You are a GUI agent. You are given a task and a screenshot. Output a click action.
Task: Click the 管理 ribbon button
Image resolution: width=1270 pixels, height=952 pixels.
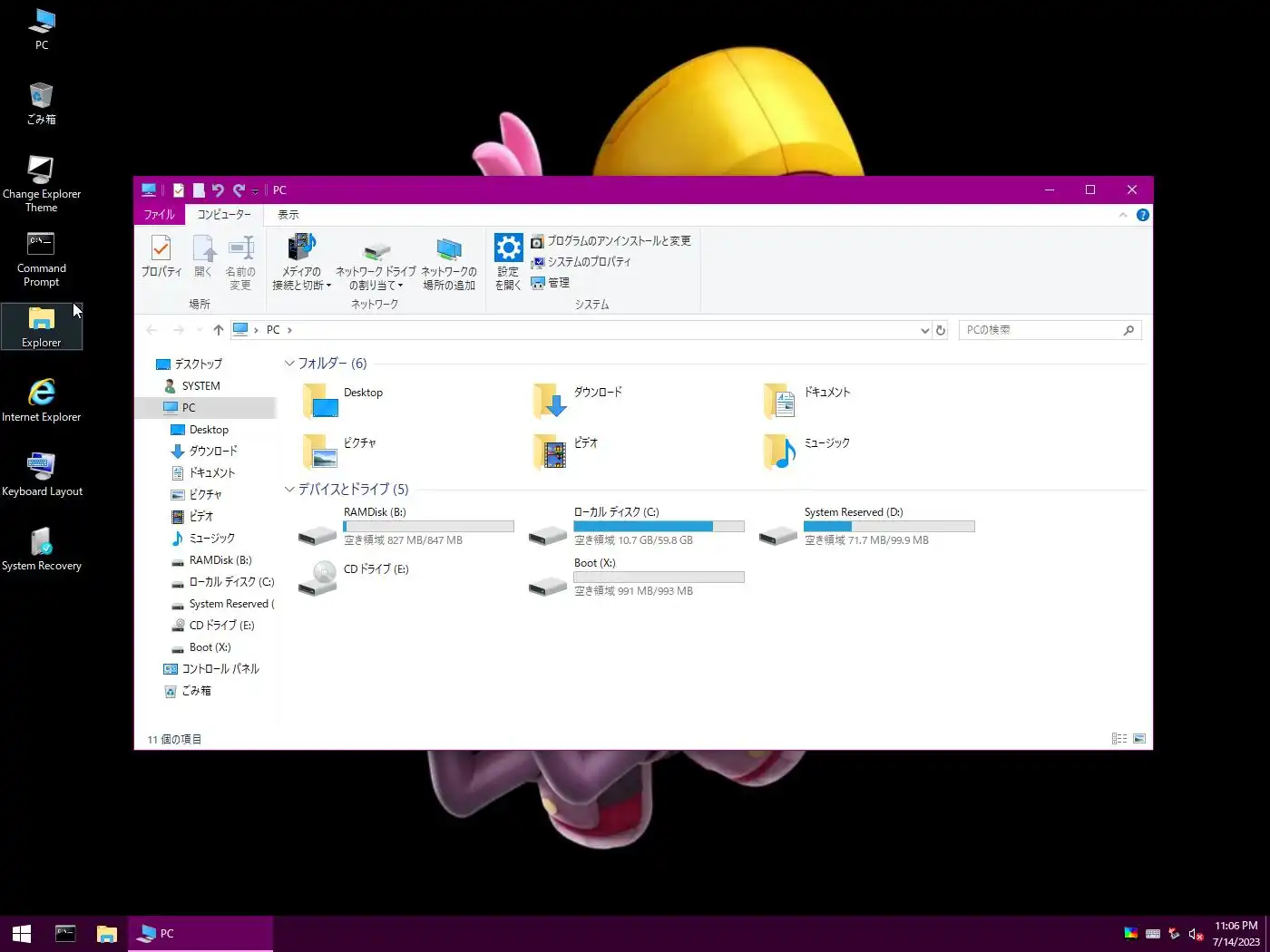551,283
